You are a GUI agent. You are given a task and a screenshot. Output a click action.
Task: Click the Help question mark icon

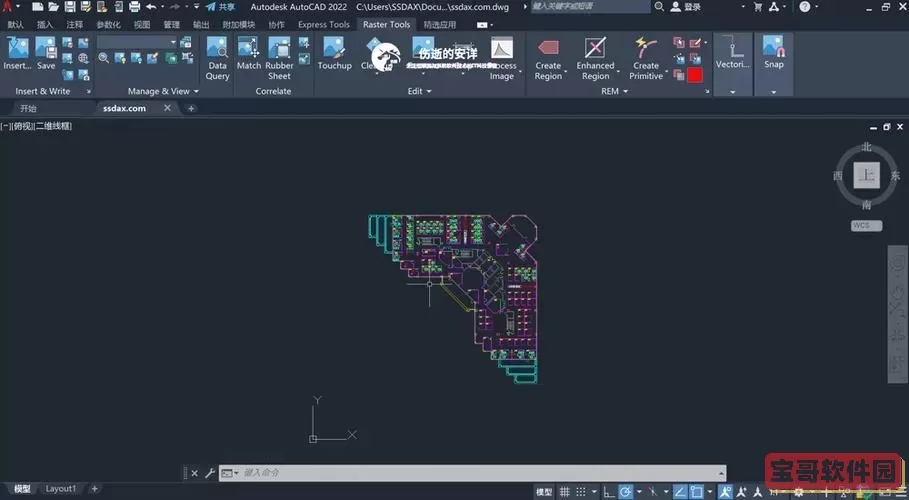tap(805, 7)
